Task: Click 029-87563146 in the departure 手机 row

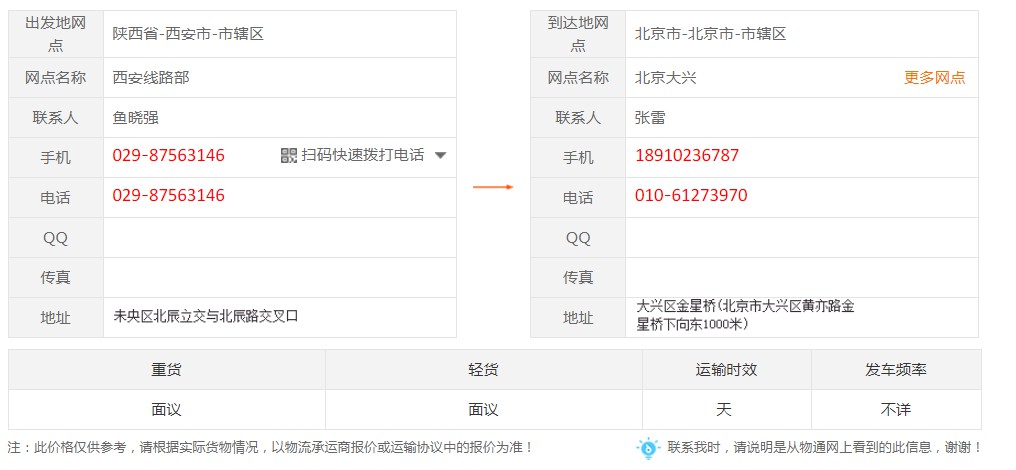Action: [168, 156]
